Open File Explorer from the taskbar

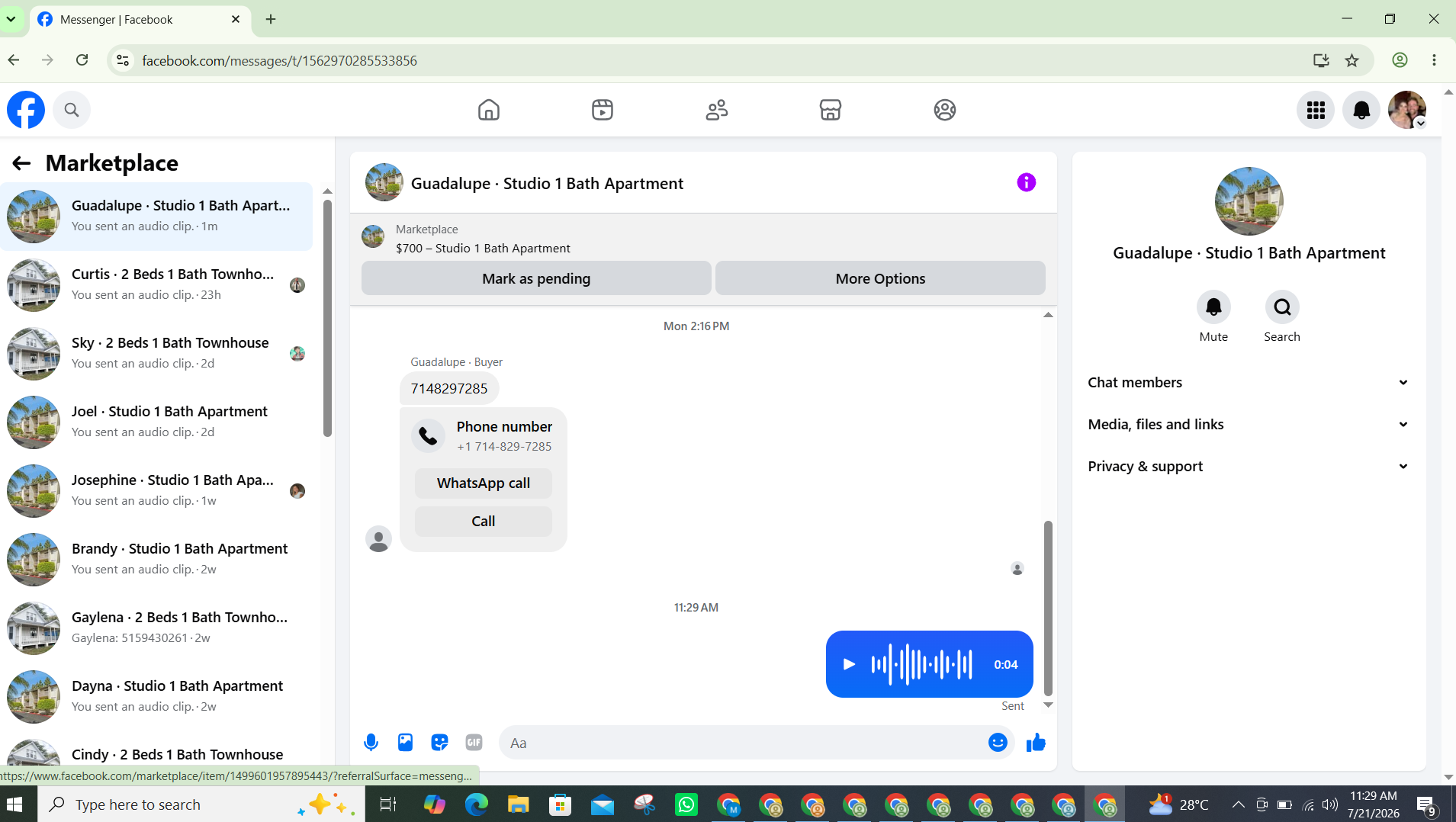[519, 804]
